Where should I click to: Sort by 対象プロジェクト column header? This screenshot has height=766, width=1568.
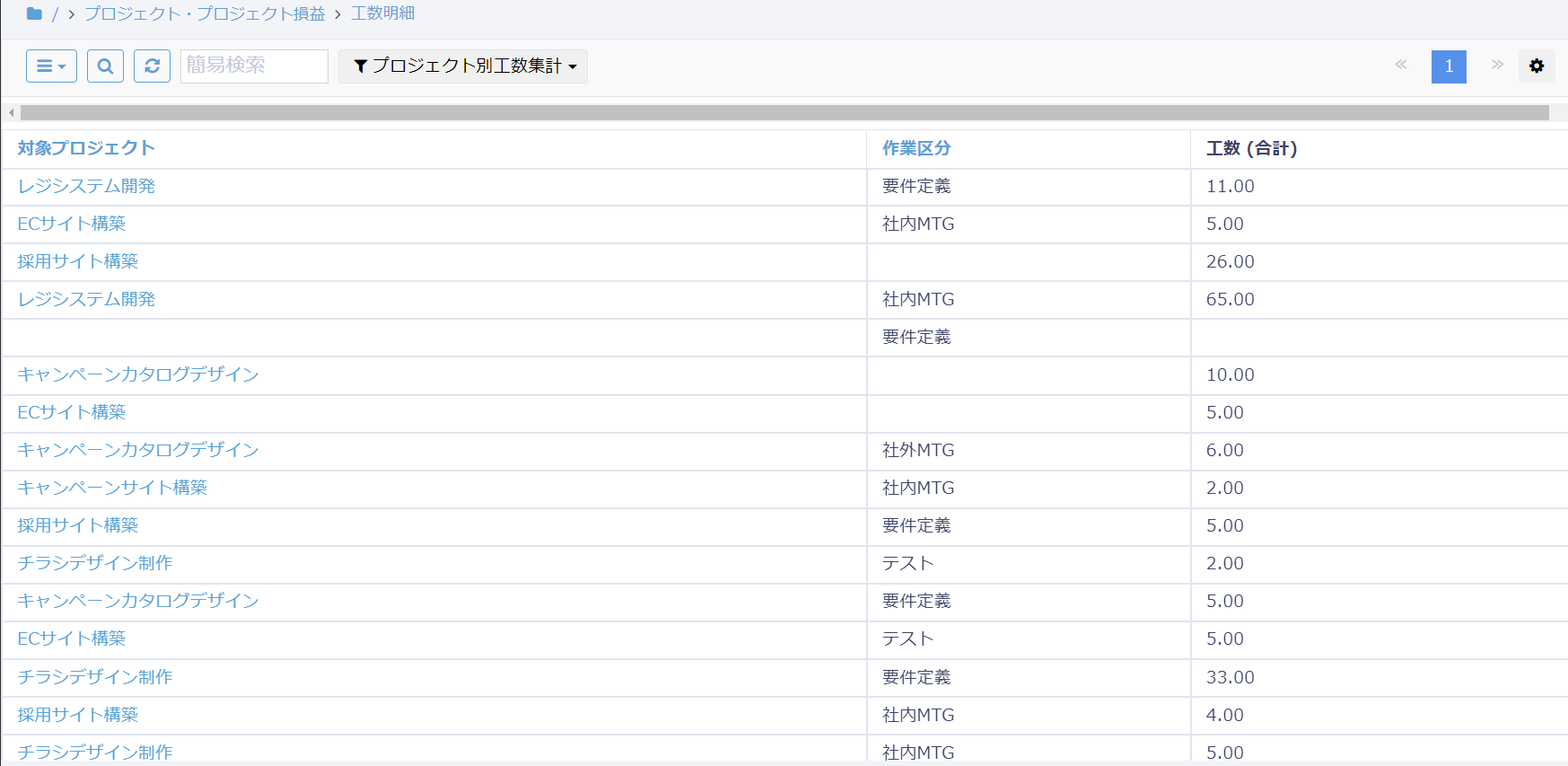pos(86,148)
